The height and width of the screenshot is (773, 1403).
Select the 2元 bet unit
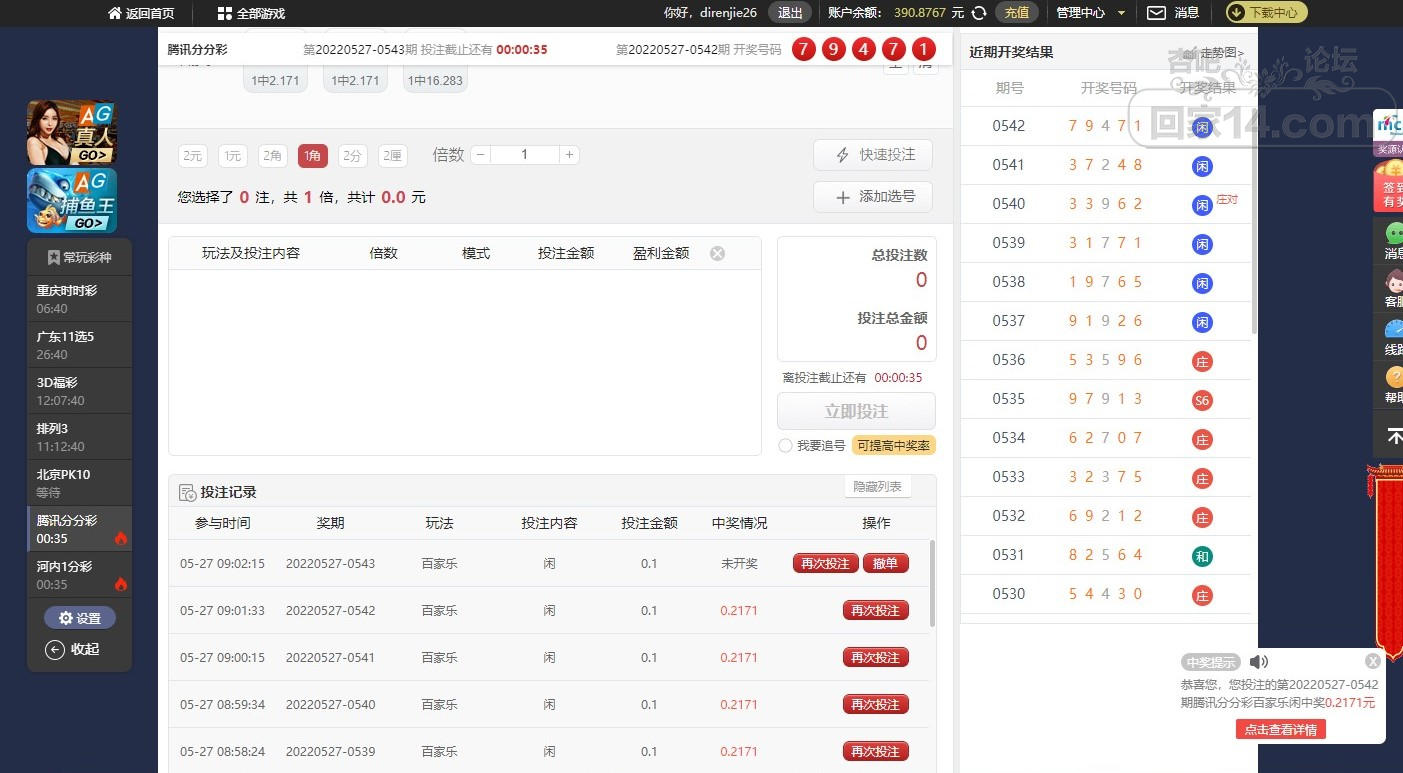pyautogui.click(x=192, y=156)
